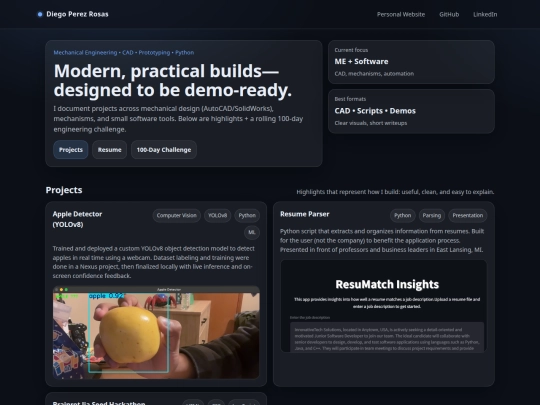Open the LinkedIn profile link
The height and width of the screenshot is (405, 540).
point(485,14)
